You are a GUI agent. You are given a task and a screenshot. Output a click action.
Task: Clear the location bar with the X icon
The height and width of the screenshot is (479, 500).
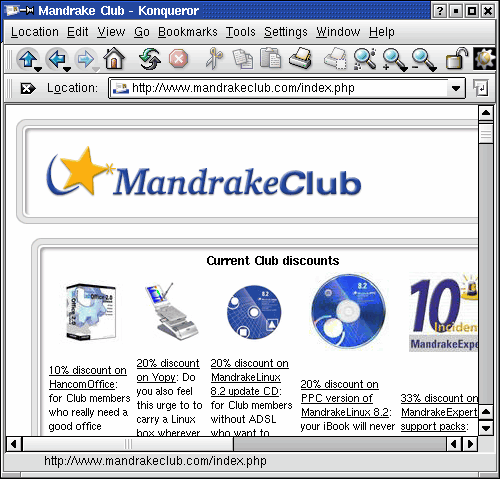point(28,88)
